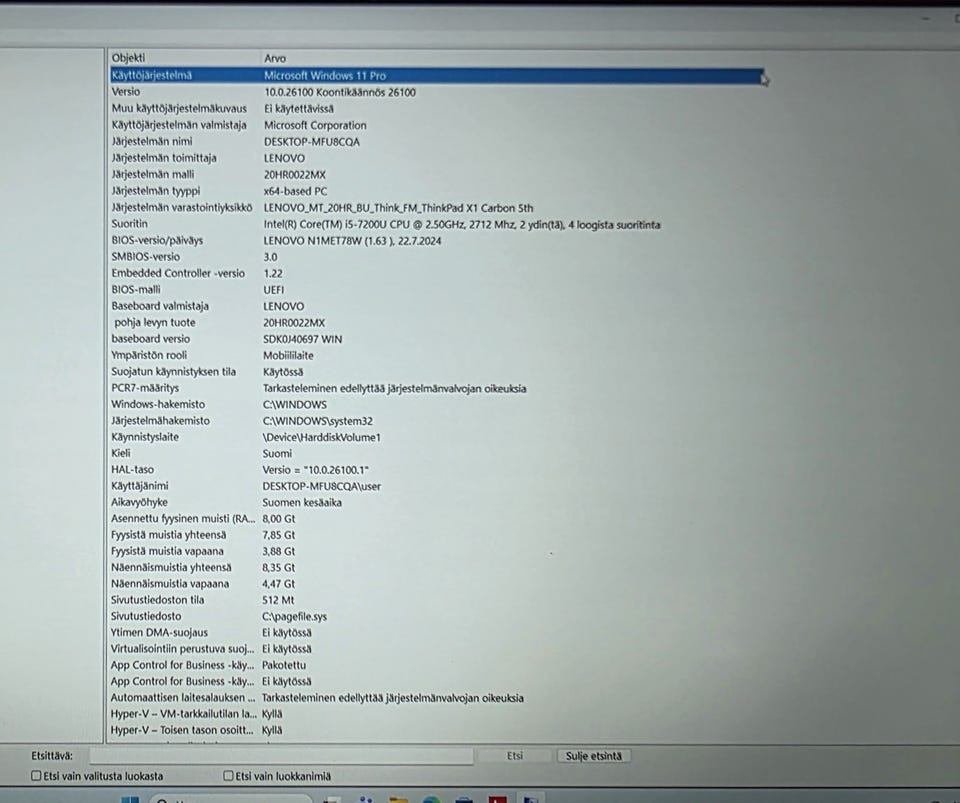Select the 'BIOS-versio/päiväys' row

coord(157,241)
